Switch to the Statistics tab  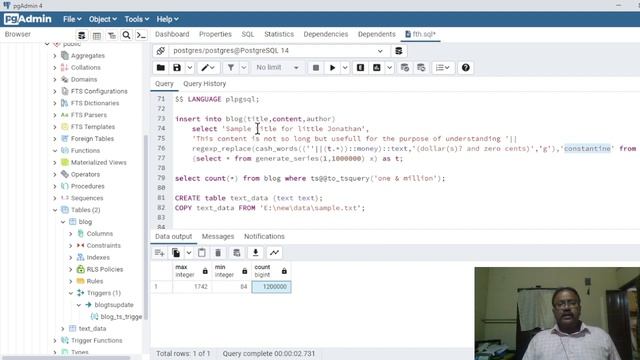pyautogui.click(x=279, y=34)
